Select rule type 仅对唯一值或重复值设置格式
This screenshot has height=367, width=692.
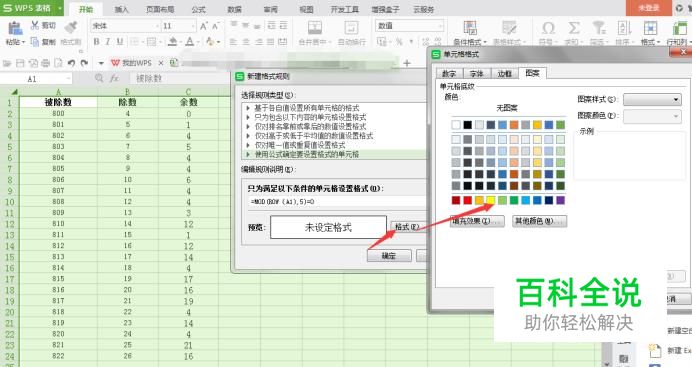(335, 145)
